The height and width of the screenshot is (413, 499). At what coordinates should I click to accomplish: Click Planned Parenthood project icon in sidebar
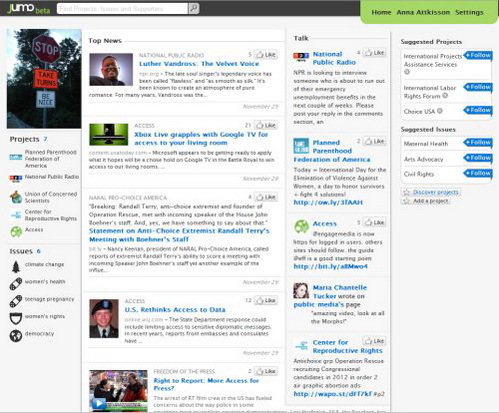pos(16,157)
